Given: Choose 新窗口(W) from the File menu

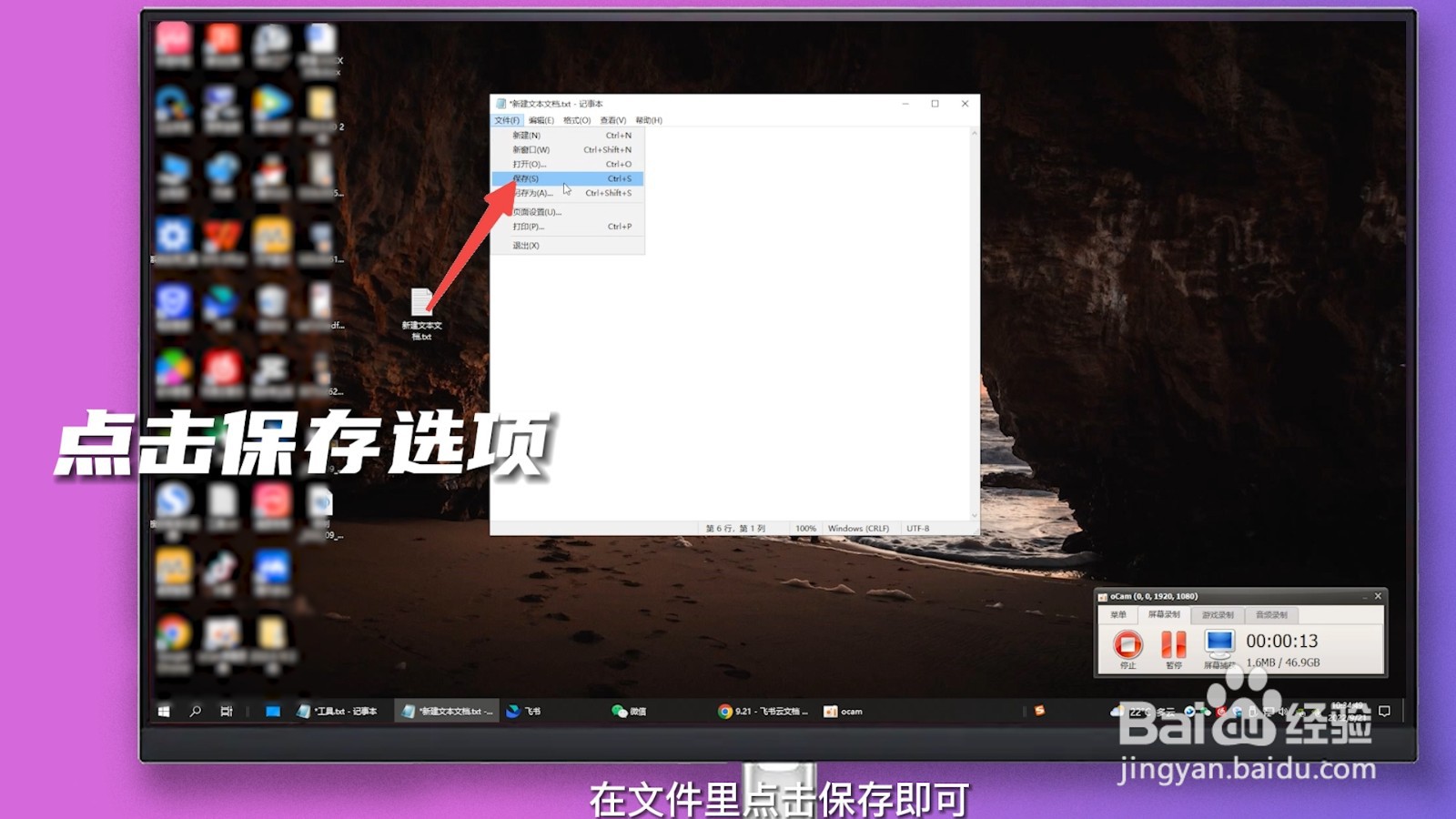Looking at the screenshot, I should coord(568,149).
